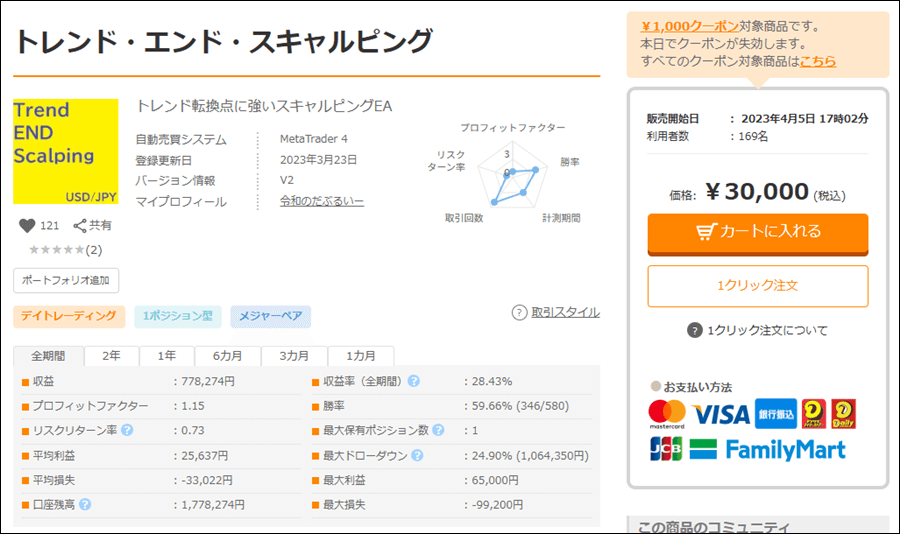Click the share icon

coord(81,226)
